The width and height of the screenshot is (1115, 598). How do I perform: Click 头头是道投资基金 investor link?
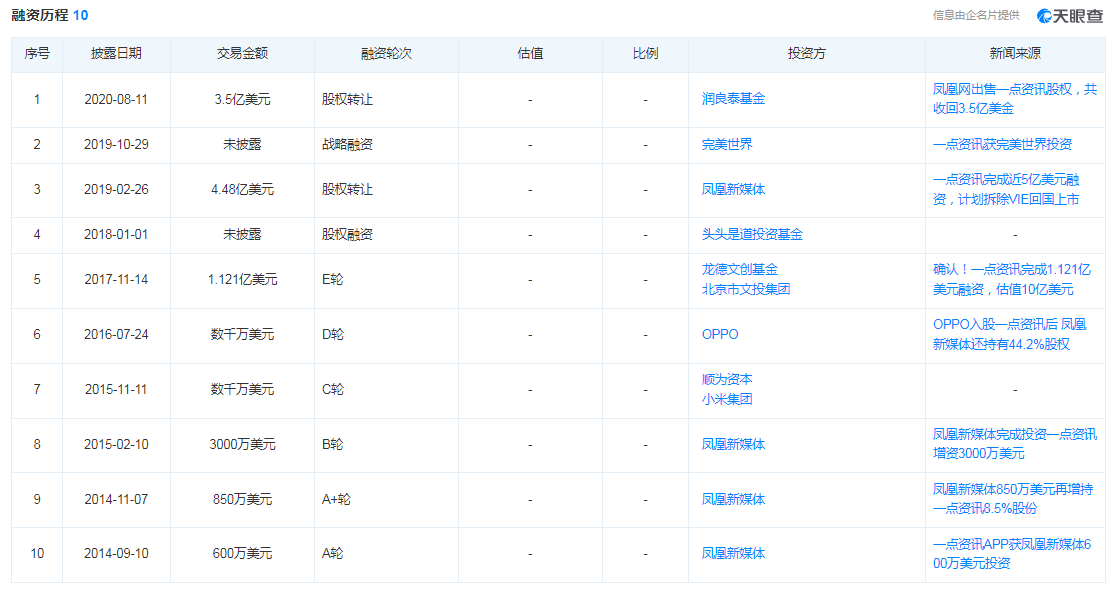752,234
